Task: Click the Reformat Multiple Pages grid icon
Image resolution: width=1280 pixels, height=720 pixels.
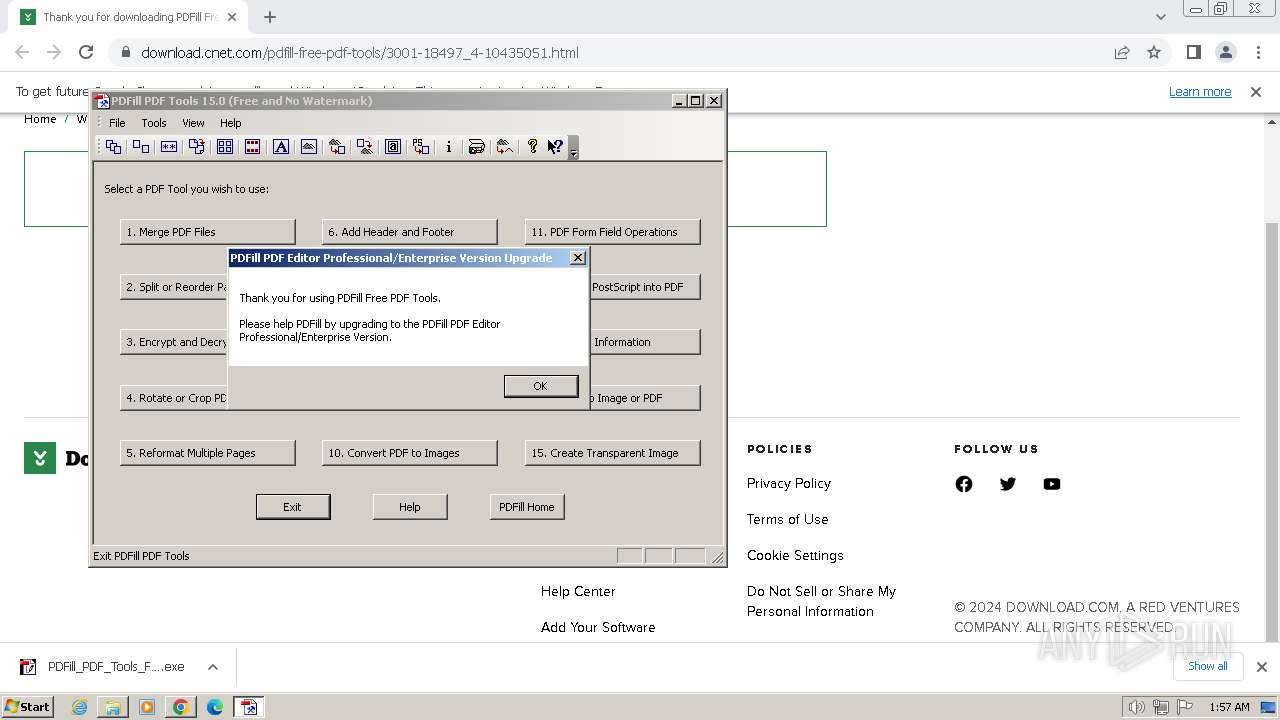Action: [225, 147]
